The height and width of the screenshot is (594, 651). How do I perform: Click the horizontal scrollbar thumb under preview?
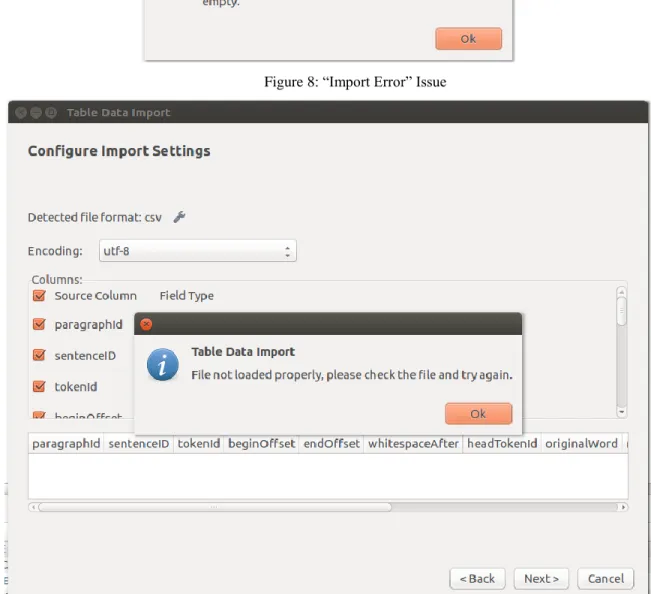(x=215, y=507)
